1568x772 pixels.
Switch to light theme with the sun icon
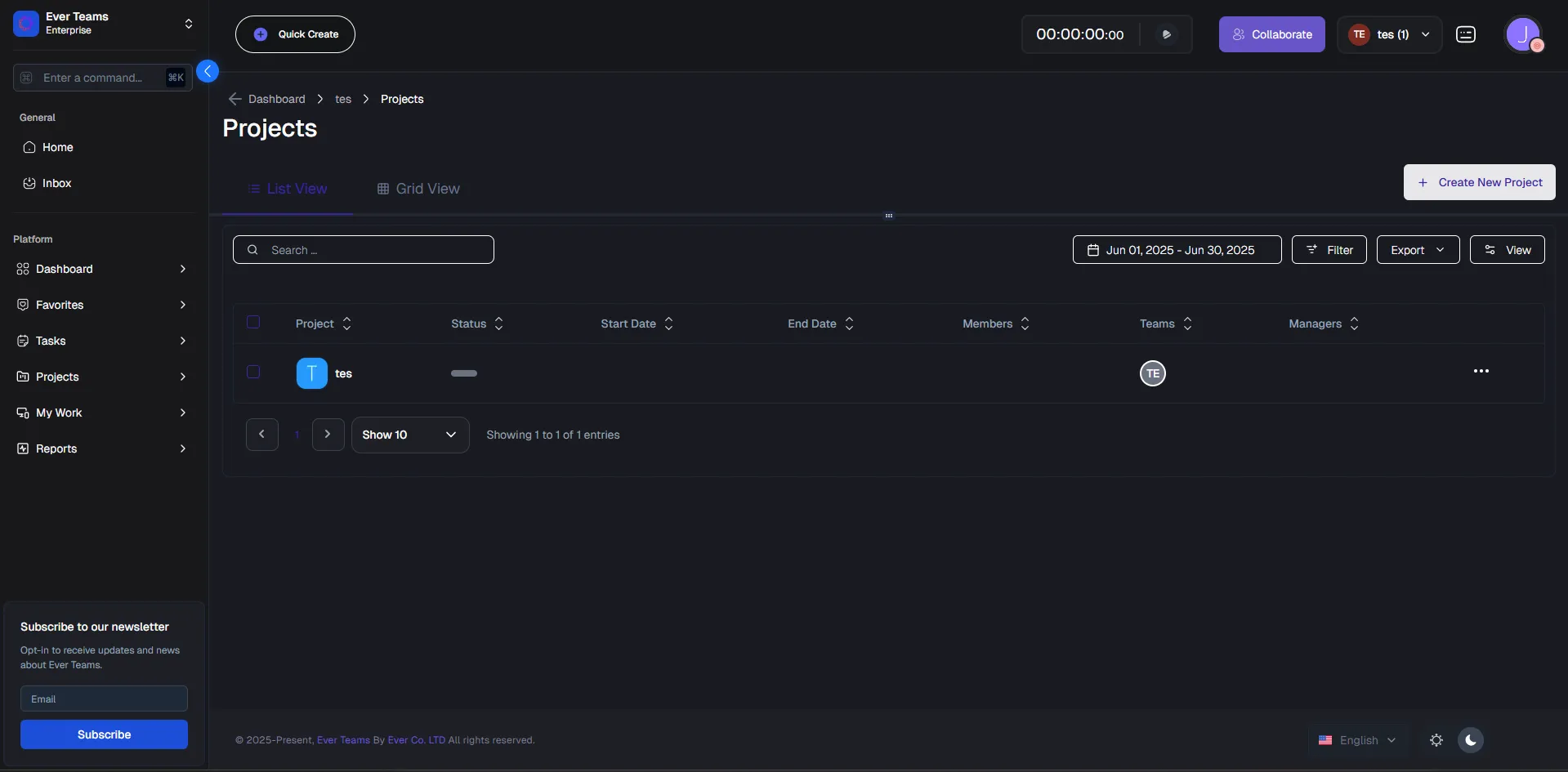(x=1436, y=740)
